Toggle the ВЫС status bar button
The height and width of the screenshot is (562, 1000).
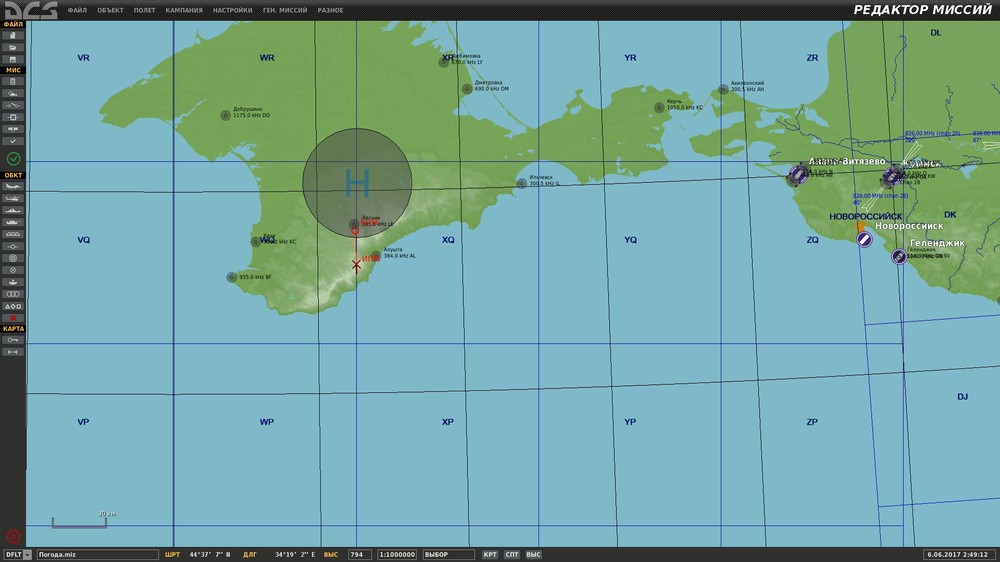tap(534, 554)
